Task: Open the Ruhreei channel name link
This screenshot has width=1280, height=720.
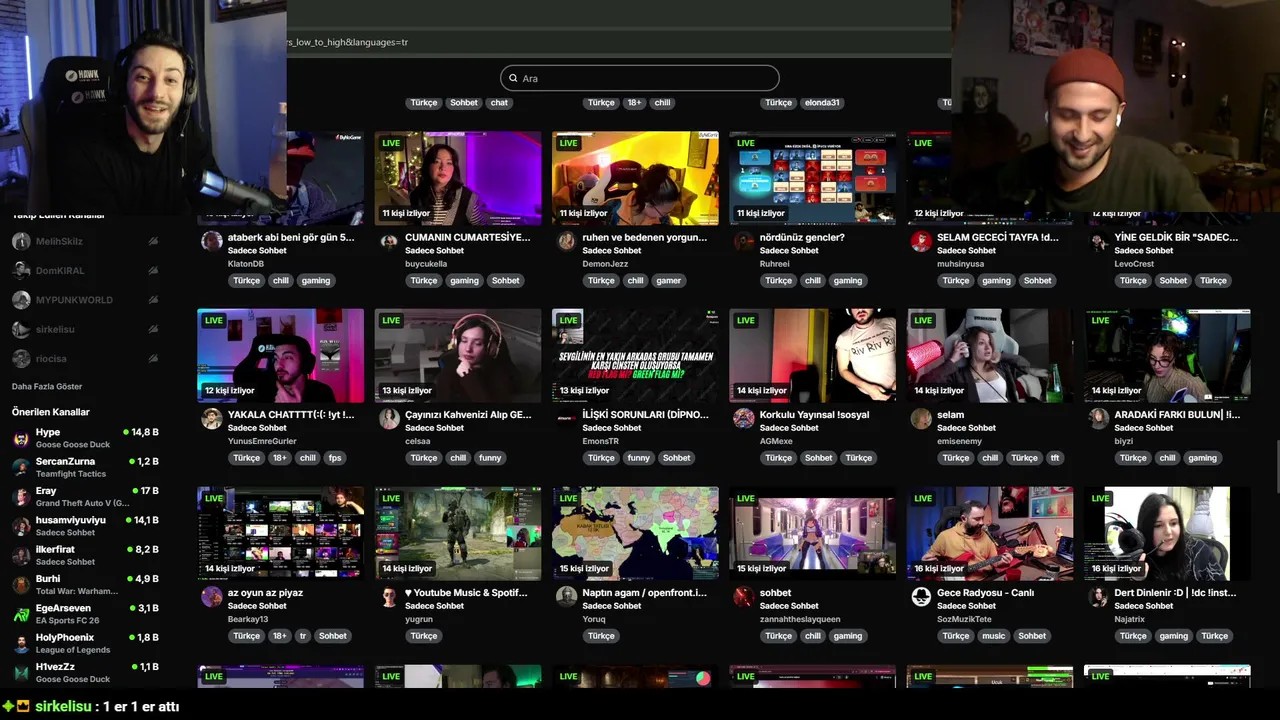Action: click(775, 264)
